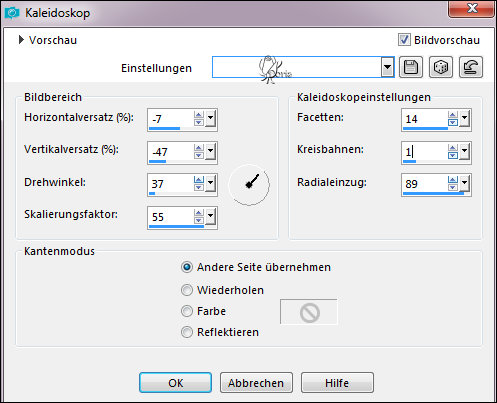Viewport: 497px width, 403px height.
Task: Click the Drehwinkel angle dial control
Action: pos(249,184)
